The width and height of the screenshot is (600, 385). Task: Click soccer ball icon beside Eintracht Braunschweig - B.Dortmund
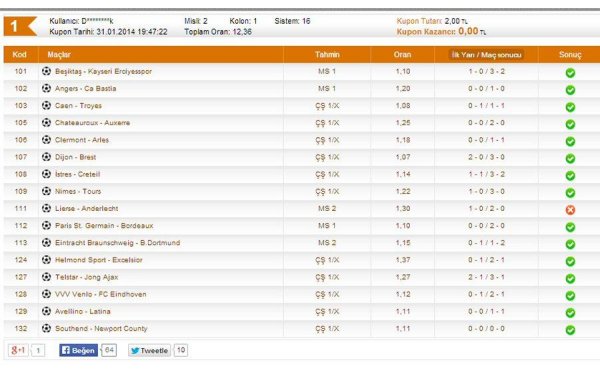[46, 243]
